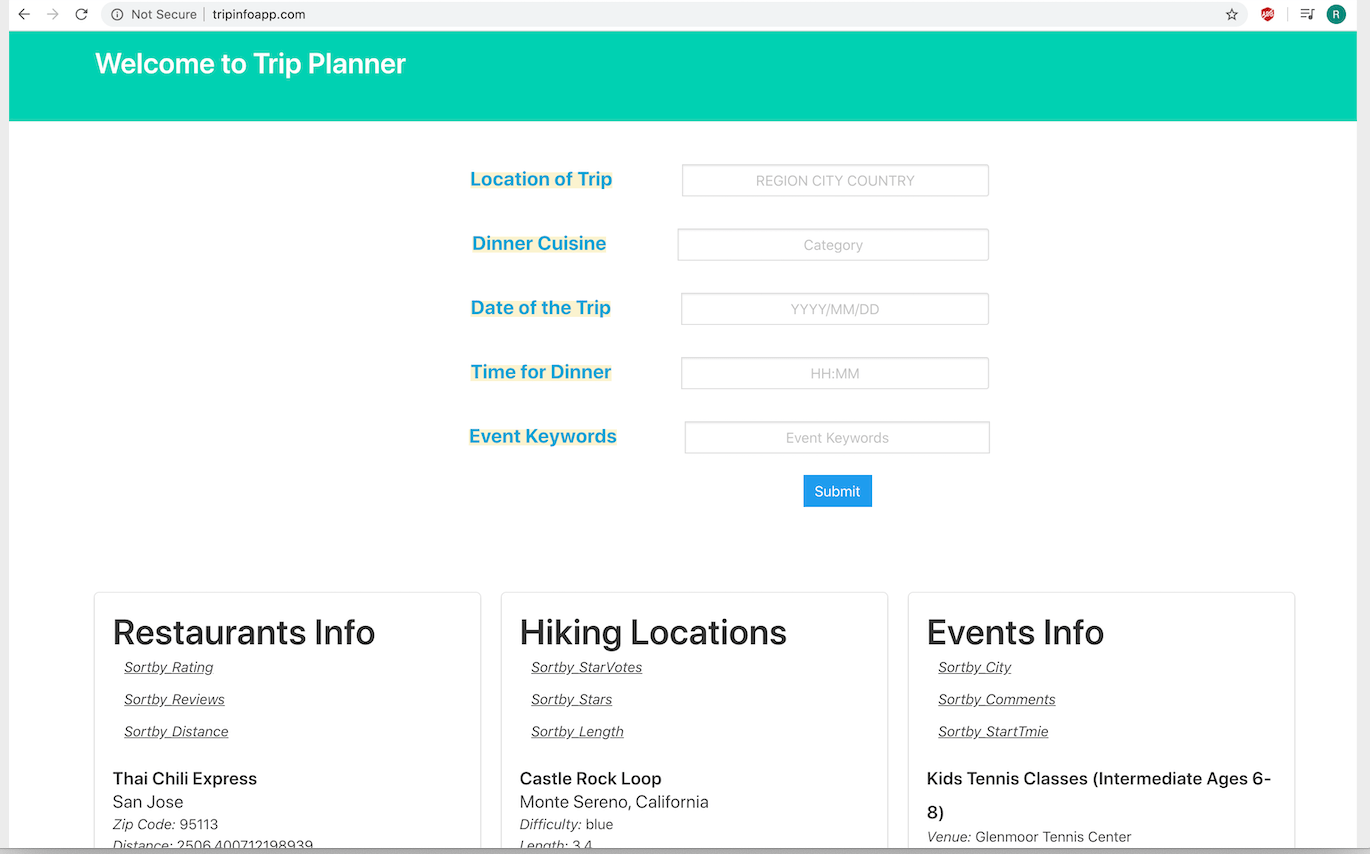Sort events by City

point(974,667)
